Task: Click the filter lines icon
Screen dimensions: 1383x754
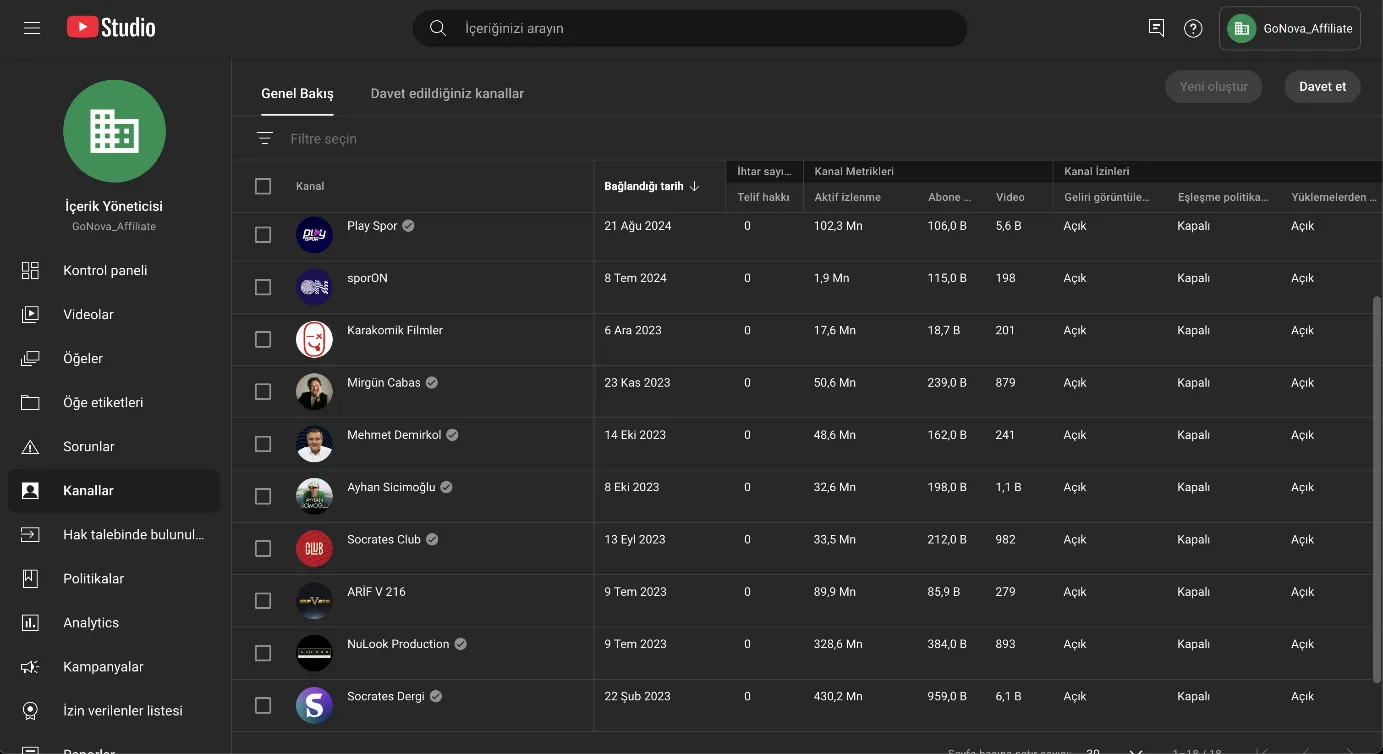Action: (x=264, y=139)
